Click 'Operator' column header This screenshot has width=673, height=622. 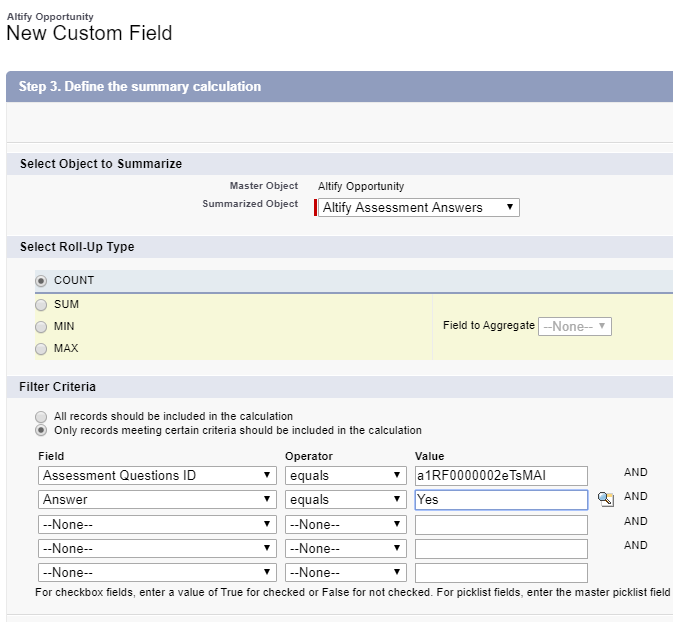pos(309,456)
